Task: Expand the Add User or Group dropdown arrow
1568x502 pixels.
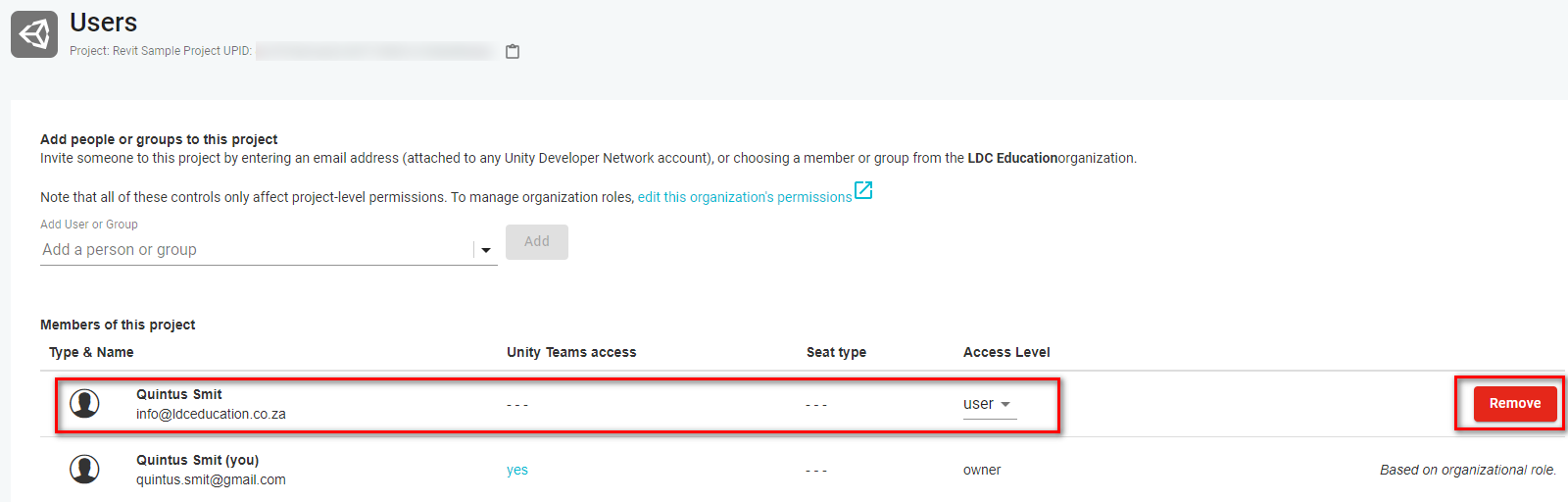Action: click(486, 250)
